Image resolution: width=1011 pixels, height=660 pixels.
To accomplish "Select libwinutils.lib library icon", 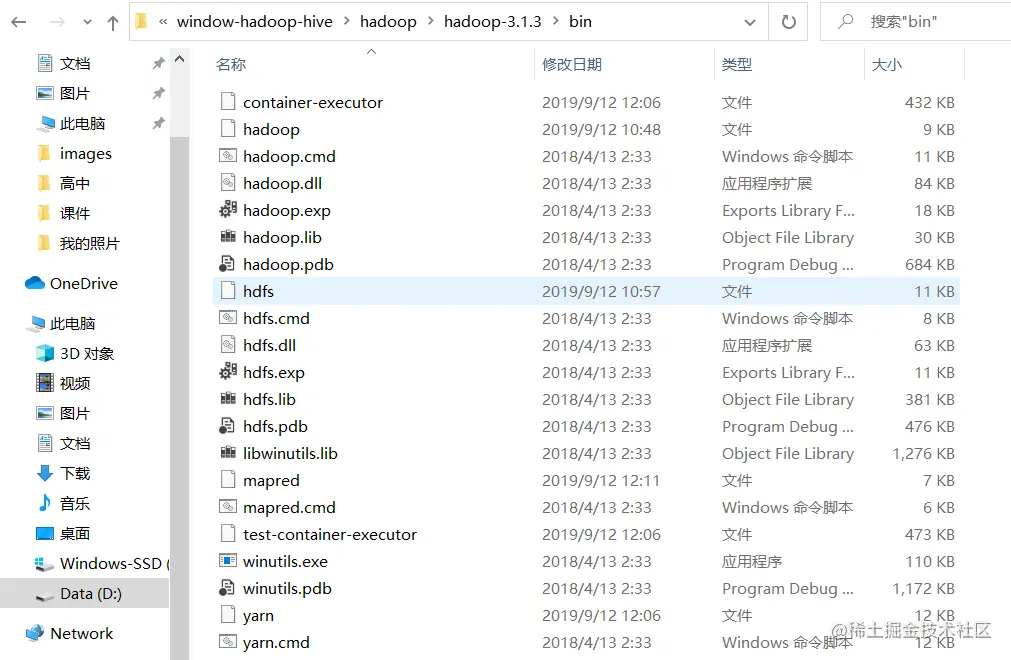I will 228,452.
